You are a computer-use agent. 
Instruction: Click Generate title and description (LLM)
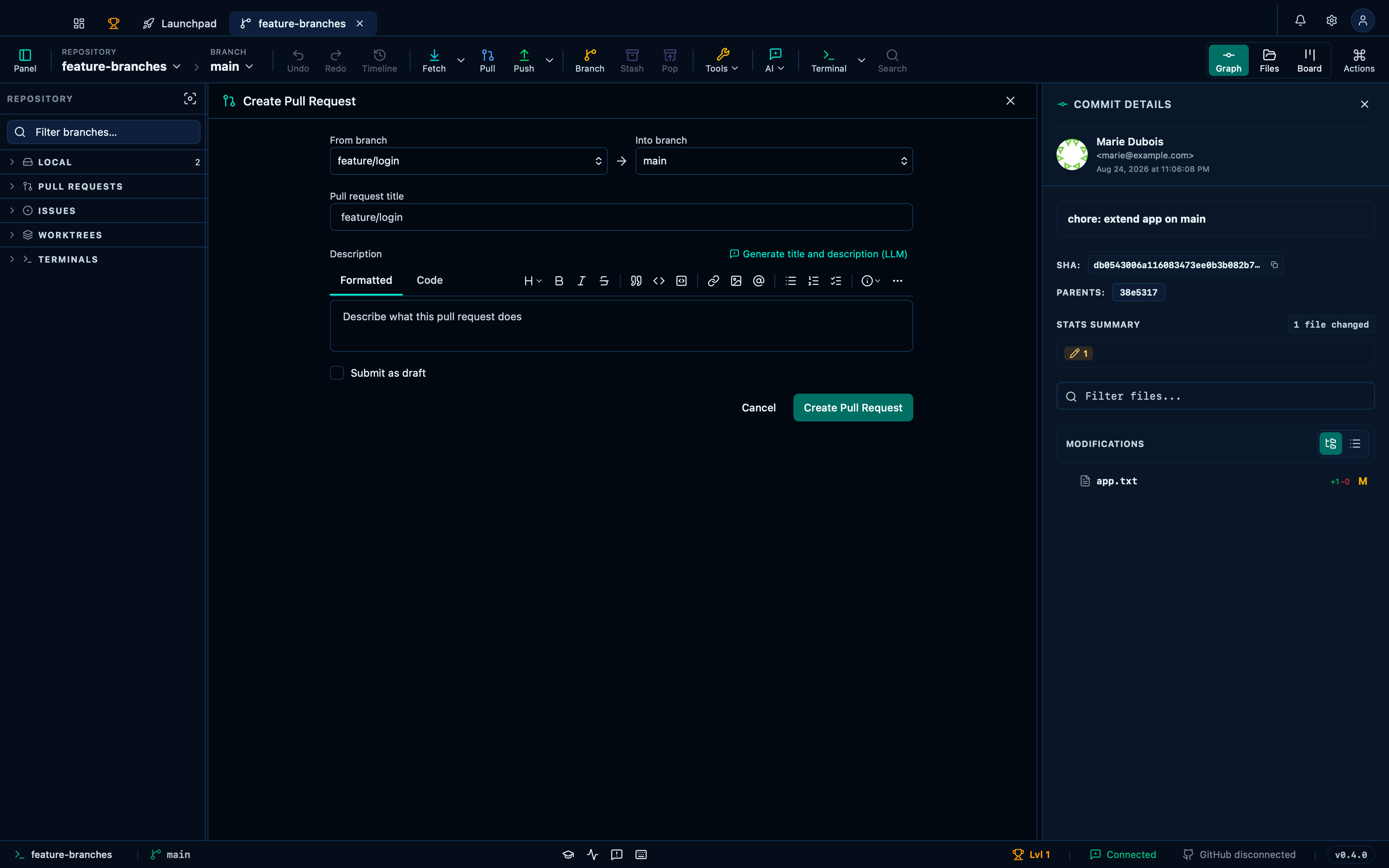coord(818,254)
